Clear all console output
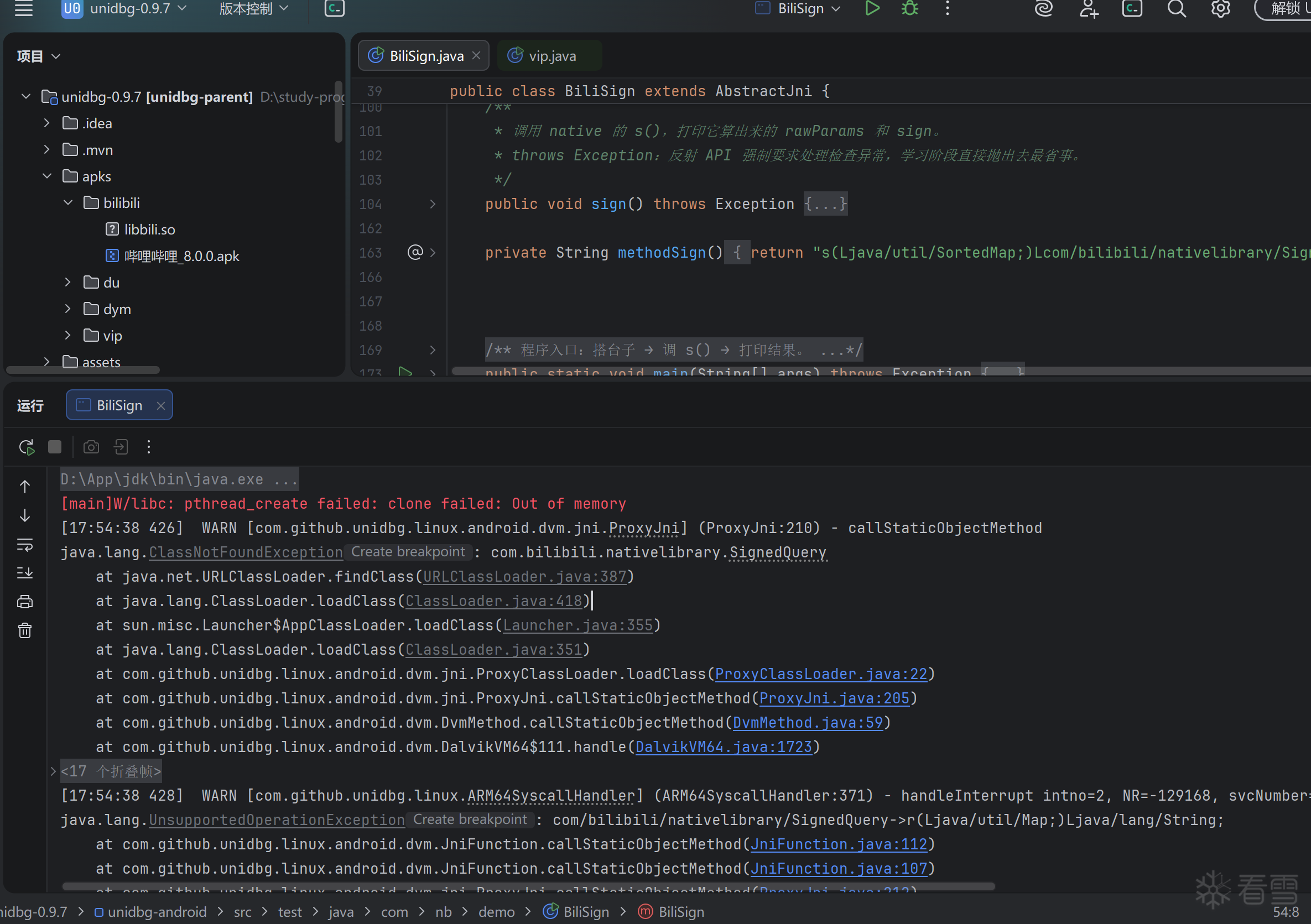 [24, 630]
